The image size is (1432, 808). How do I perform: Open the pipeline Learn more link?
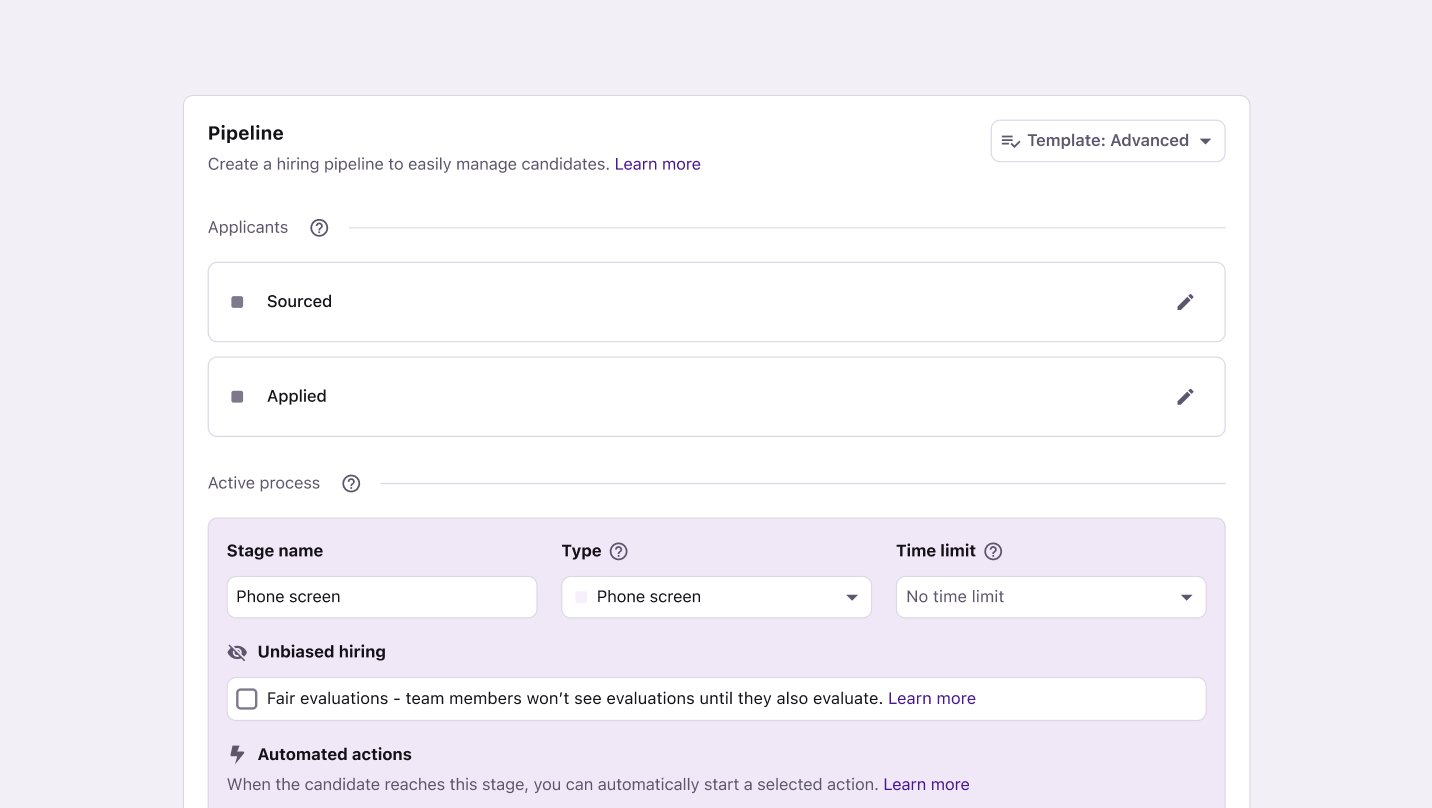coord(657,164)
